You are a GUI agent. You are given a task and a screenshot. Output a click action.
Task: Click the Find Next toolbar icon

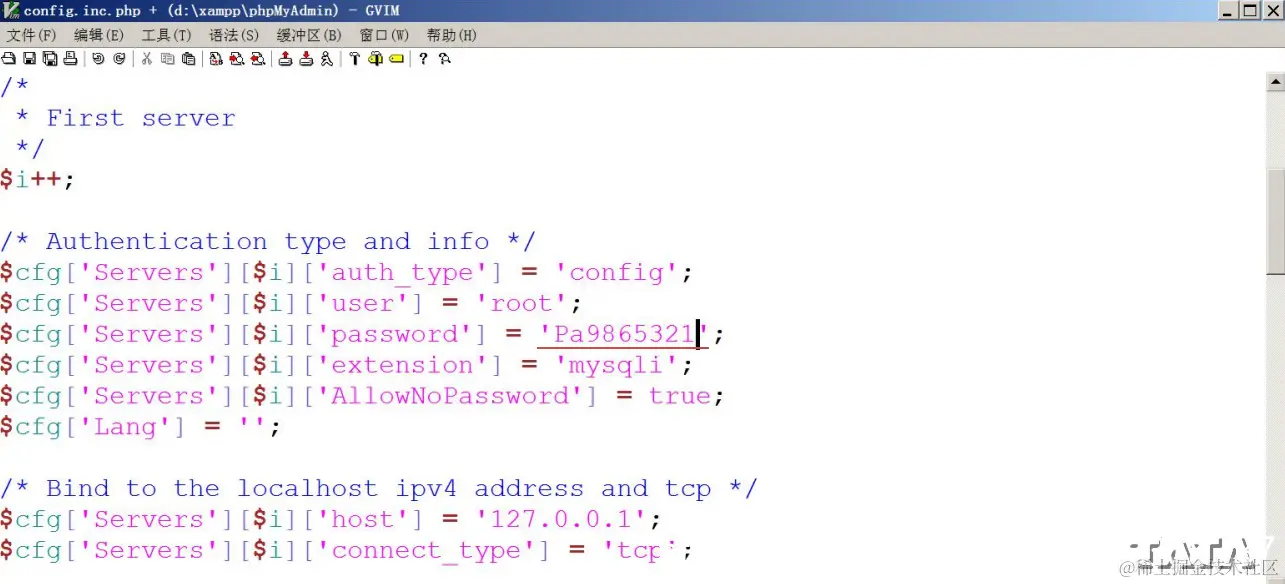tap(237, 59)
